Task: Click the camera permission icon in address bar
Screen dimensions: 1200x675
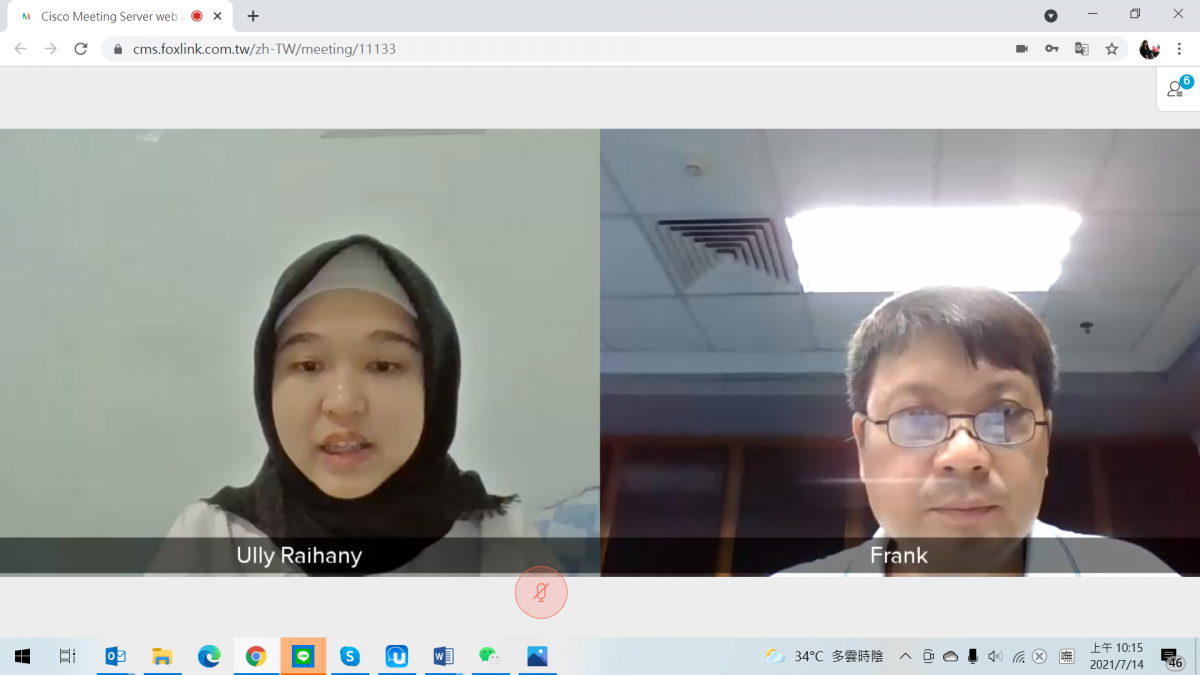Action: (x=1022, y=49)
